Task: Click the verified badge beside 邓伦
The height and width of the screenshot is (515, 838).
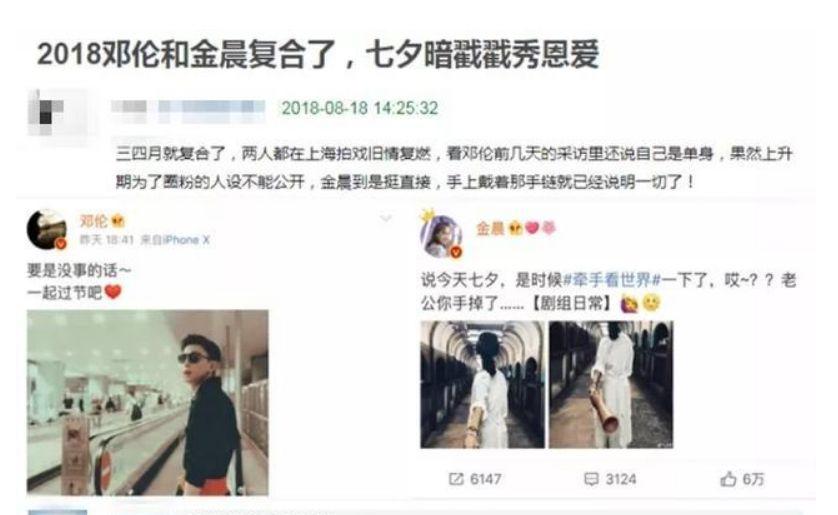Action: (x=118, y=221)
